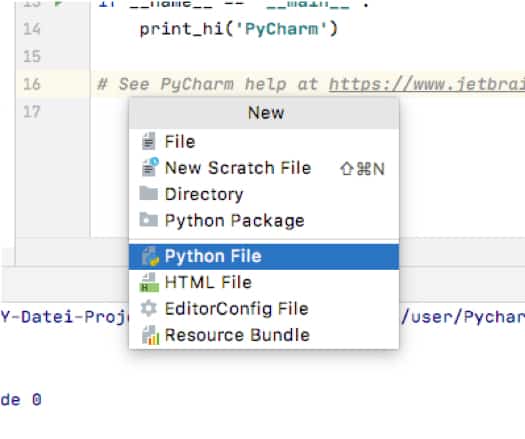The width and height of the screenshot is (525, 439).
Task: Click the New popup header title
Action: pyautogui.click(x=266, y=113)
